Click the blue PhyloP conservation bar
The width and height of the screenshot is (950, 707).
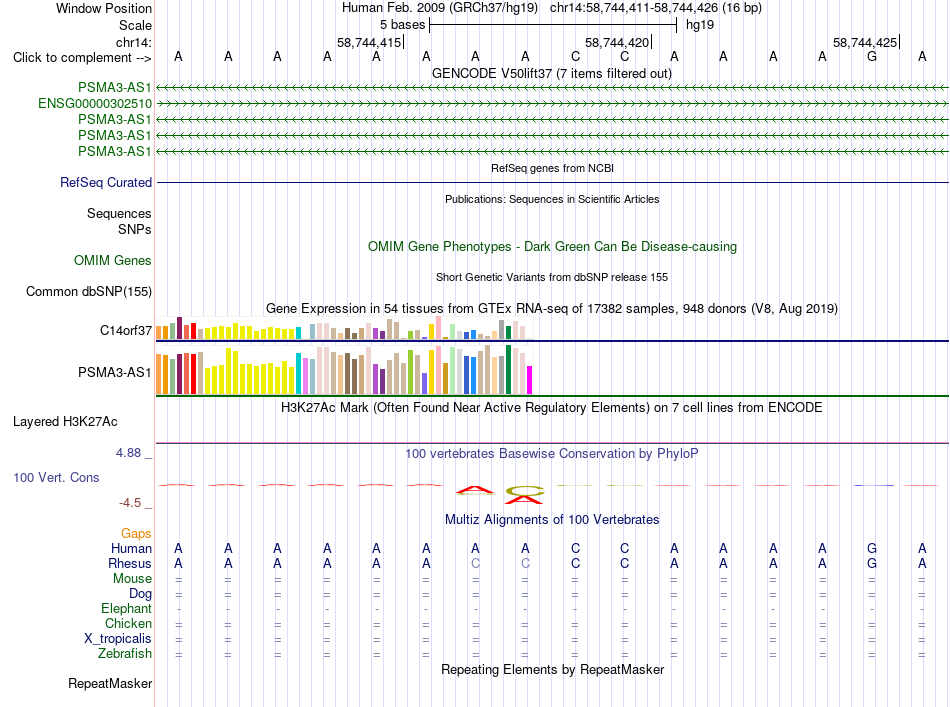872,485
